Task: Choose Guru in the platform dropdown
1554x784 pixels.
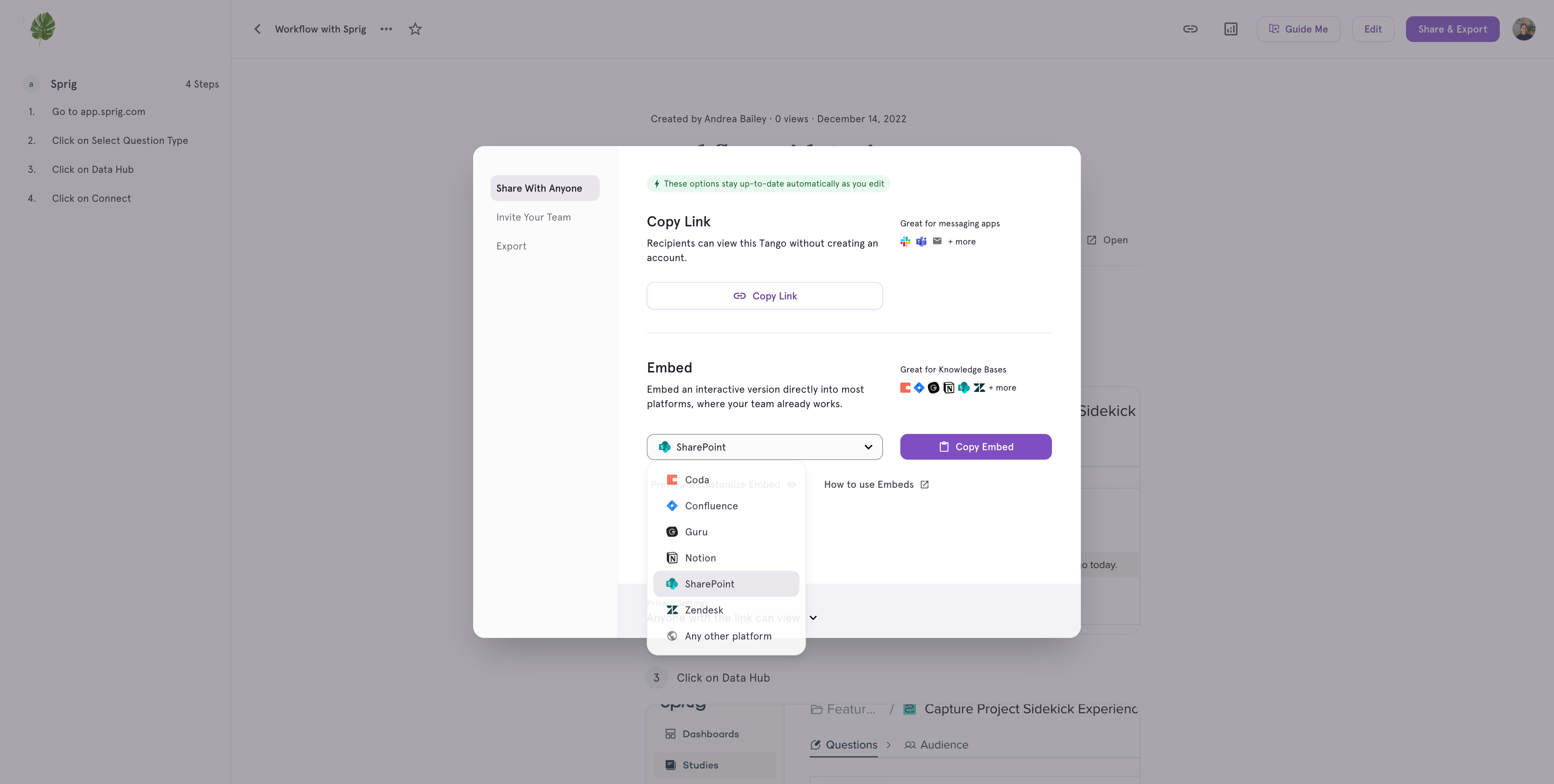Action: [x=726, y=531]
